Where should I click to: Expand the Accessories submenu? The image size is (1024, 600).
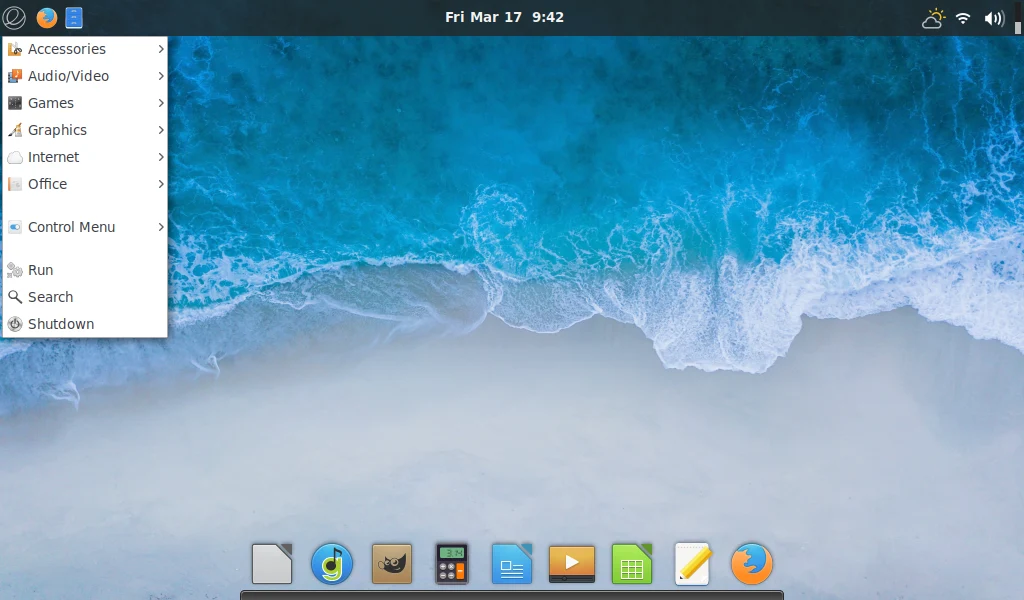click(x=66, y=48)
